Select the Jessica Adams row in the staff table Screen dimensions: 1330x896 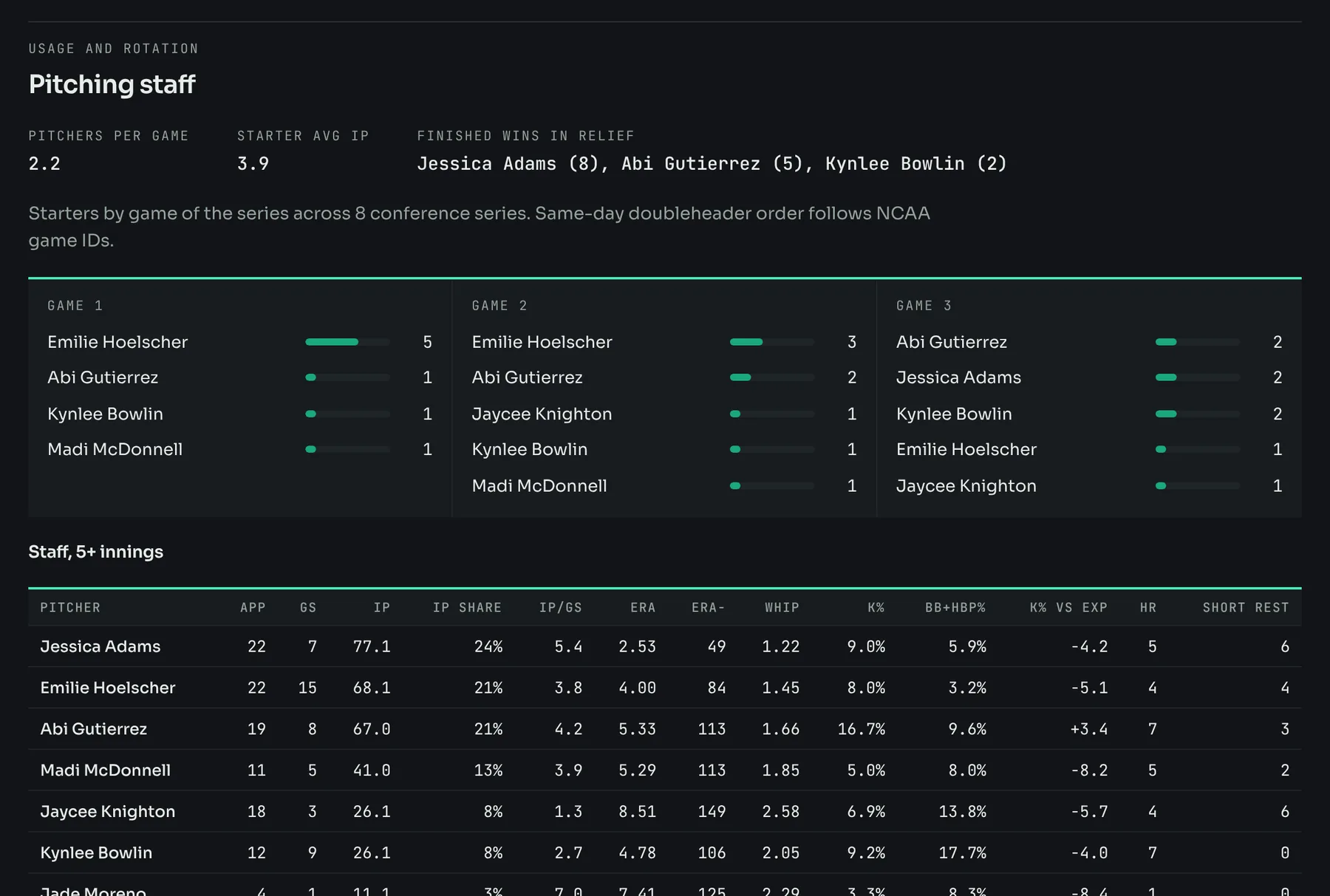[665, 646]
